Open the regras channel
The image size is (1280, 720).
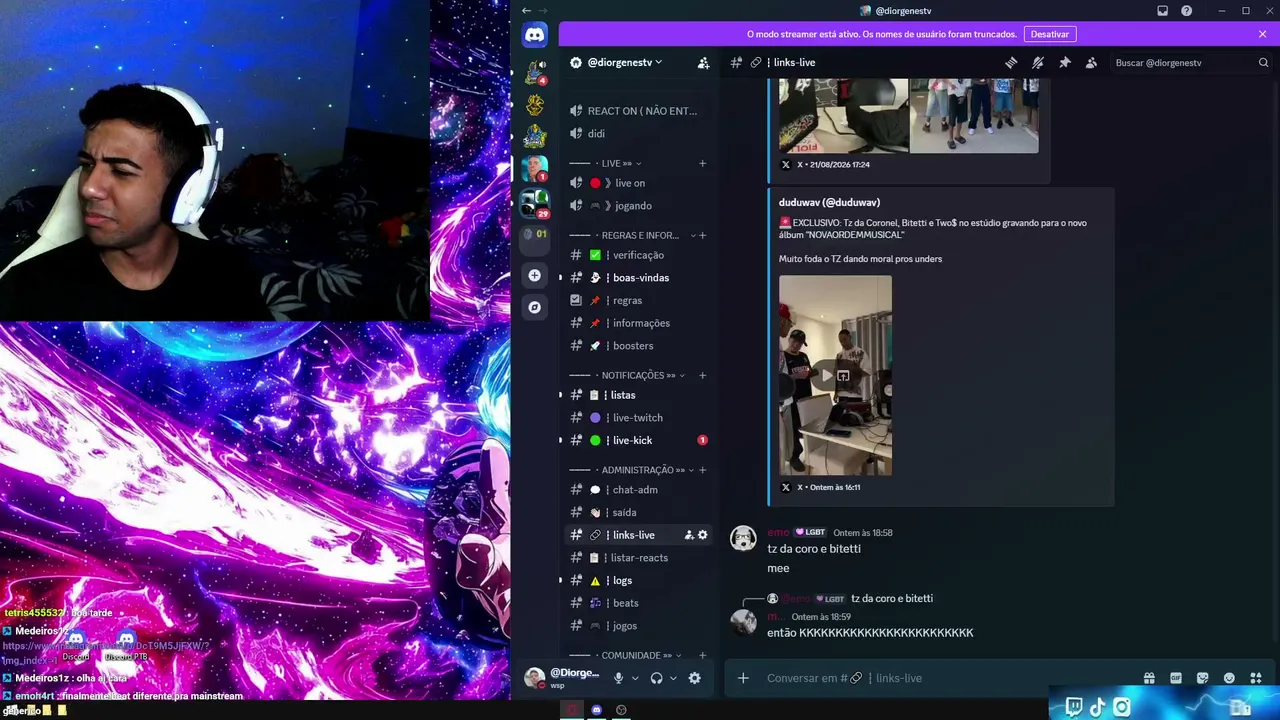638,300
